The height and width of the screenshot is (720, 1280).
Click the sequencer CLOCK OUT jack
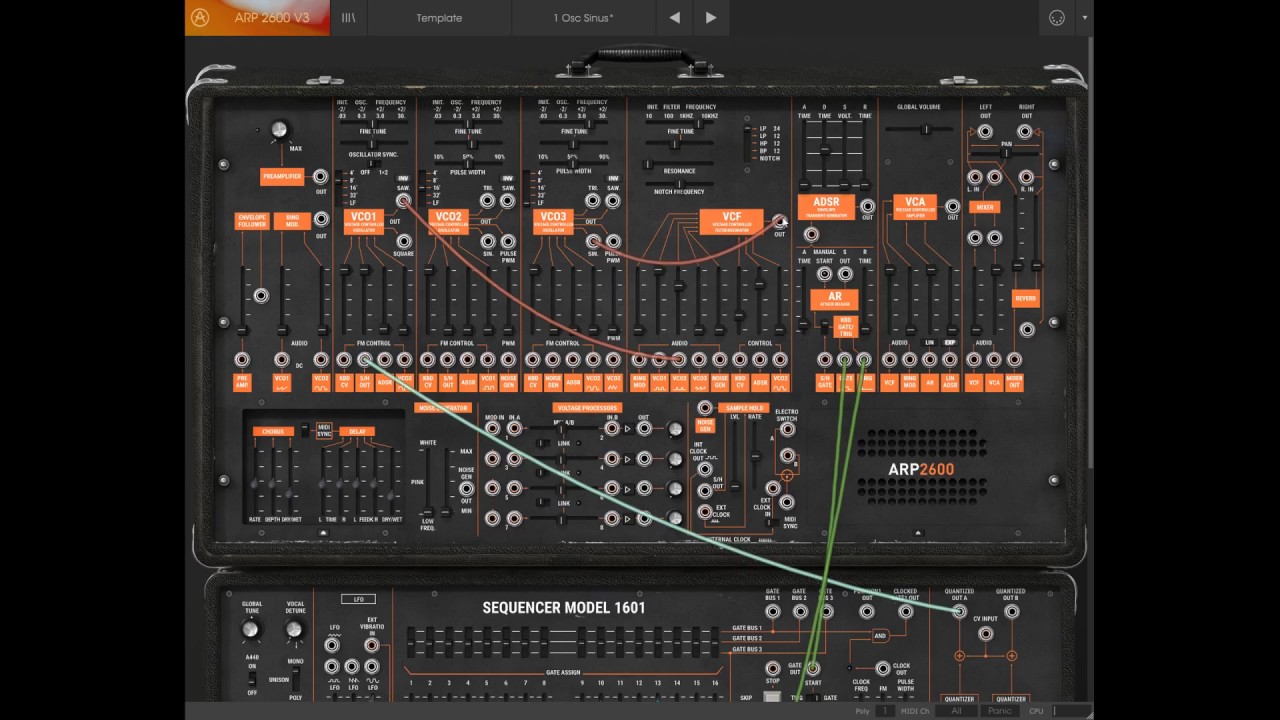pos(882,668)
